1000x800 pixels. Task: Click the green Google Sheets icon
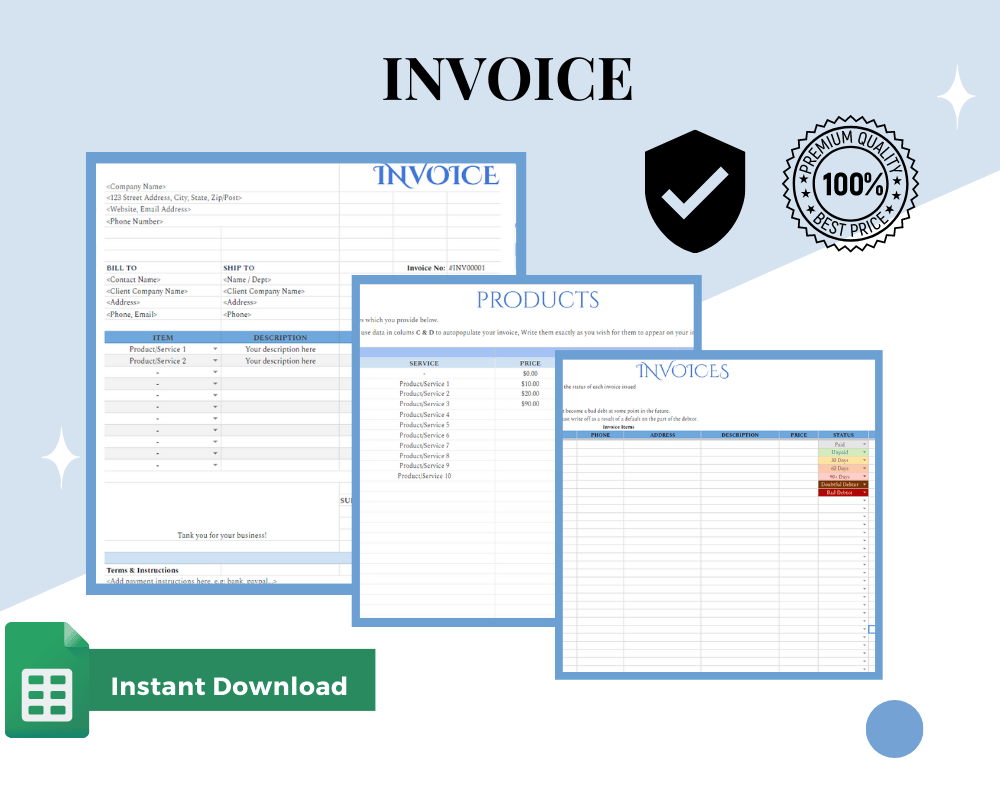click(47, 680)
